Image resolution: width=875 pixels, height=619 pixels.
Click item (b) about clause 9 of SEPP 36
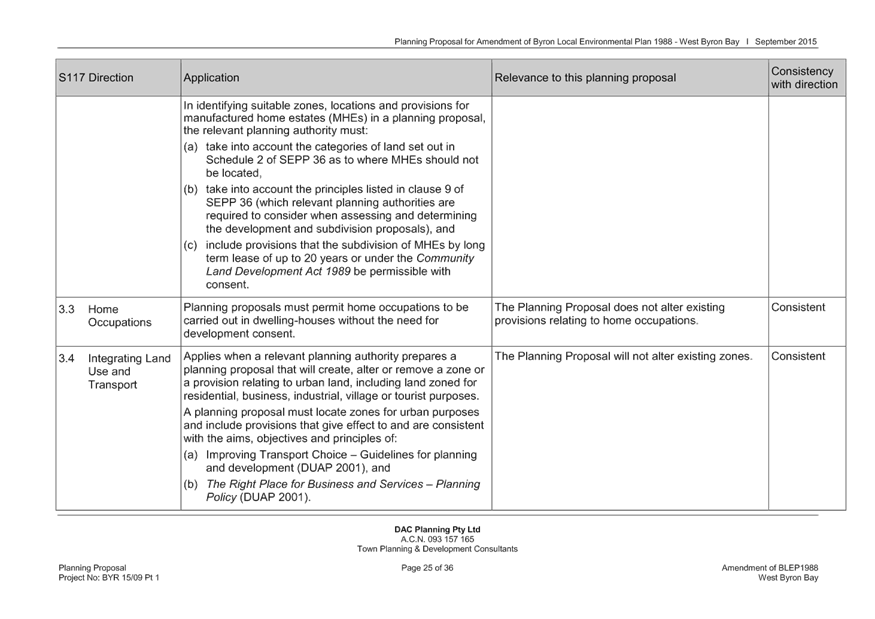pyautogui.click(x=330, y=209)
